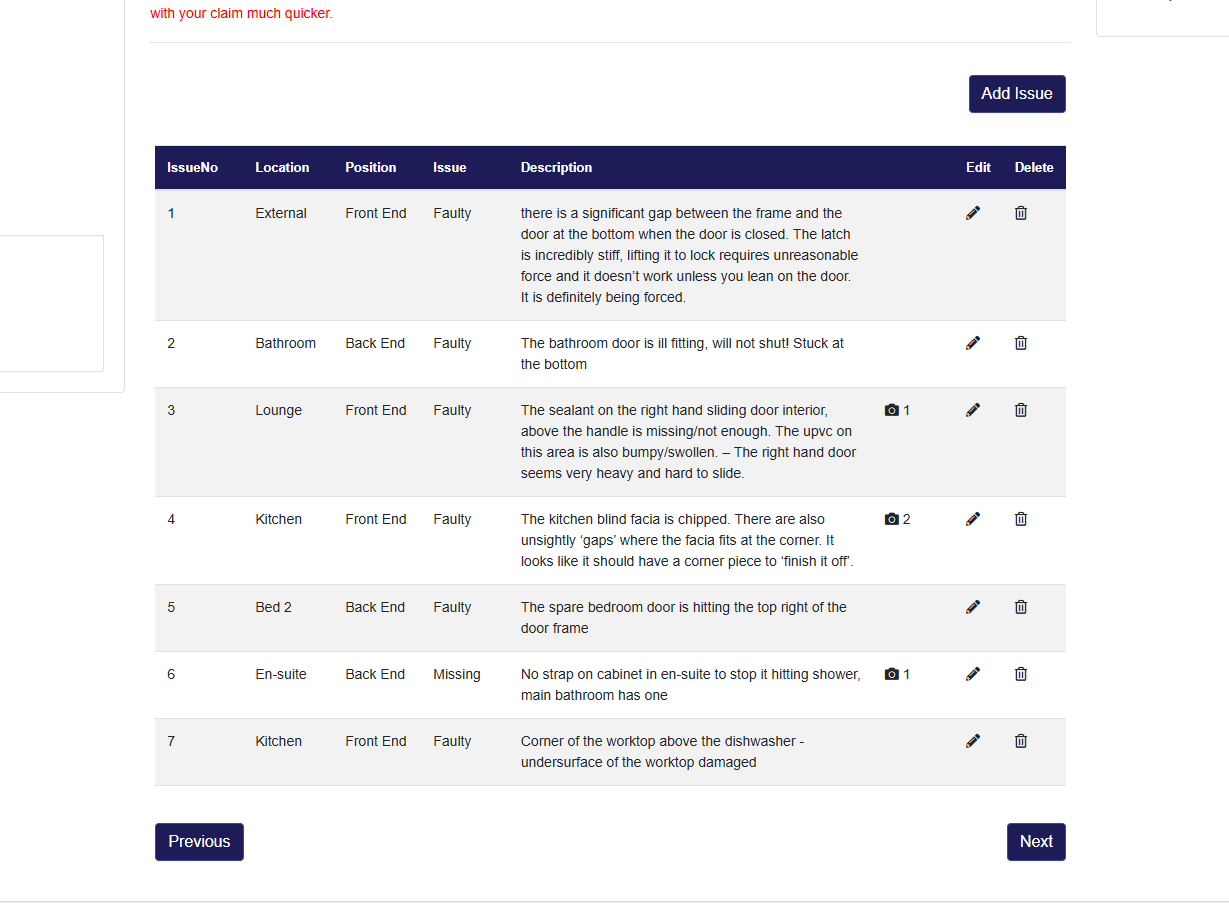Screen dimensions: 1229x903
Task: Delete issue 1 using trash icon
Action: coord(1021,213)
